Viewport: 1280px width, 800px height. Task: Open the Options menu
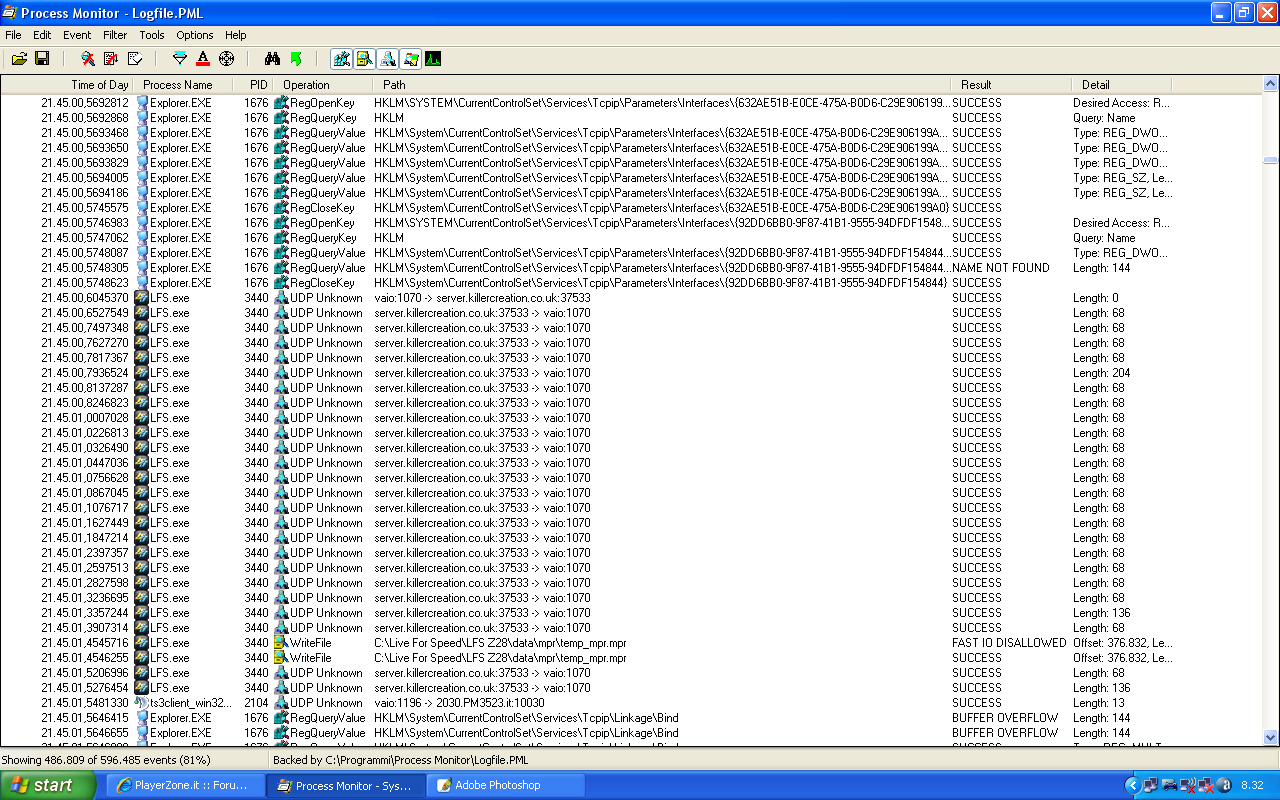195,35
